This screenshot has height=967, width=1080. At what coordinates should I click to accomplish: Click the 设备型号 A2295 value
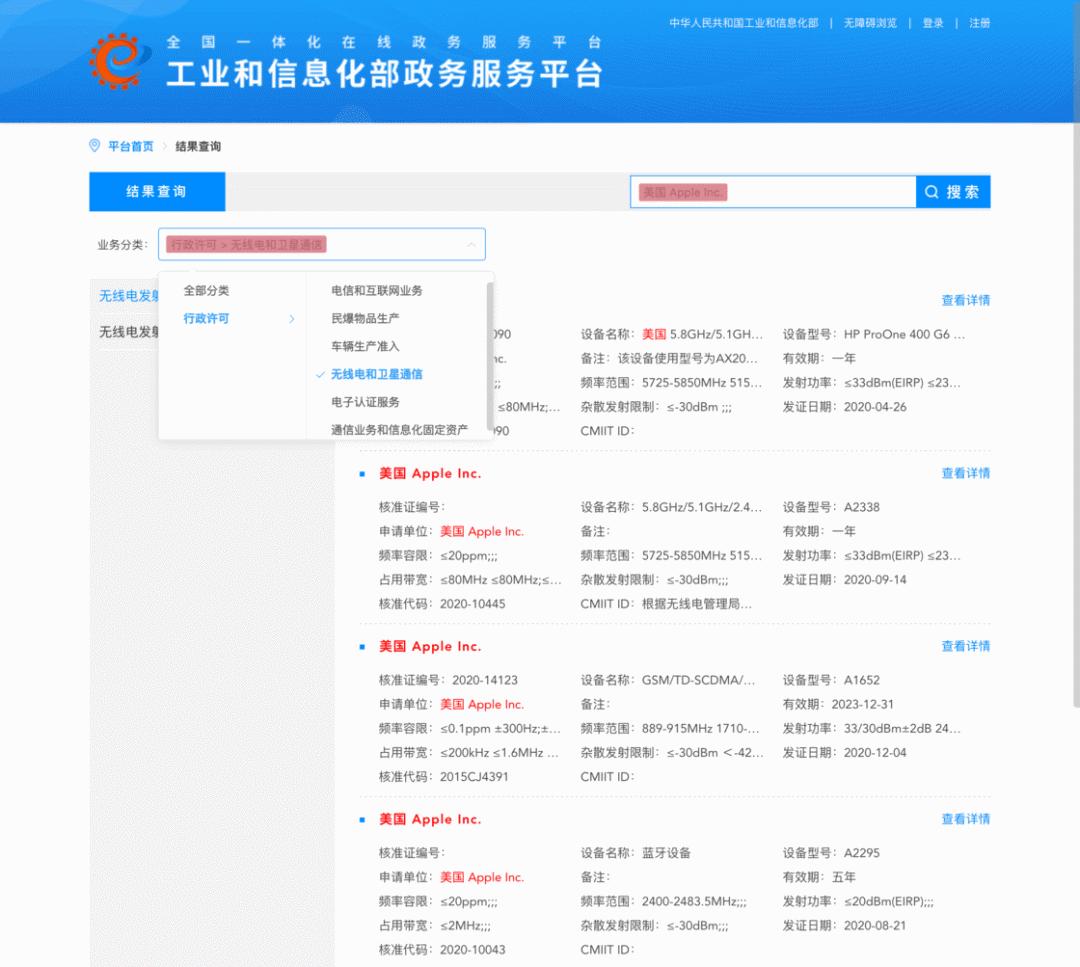click(862, 853)
